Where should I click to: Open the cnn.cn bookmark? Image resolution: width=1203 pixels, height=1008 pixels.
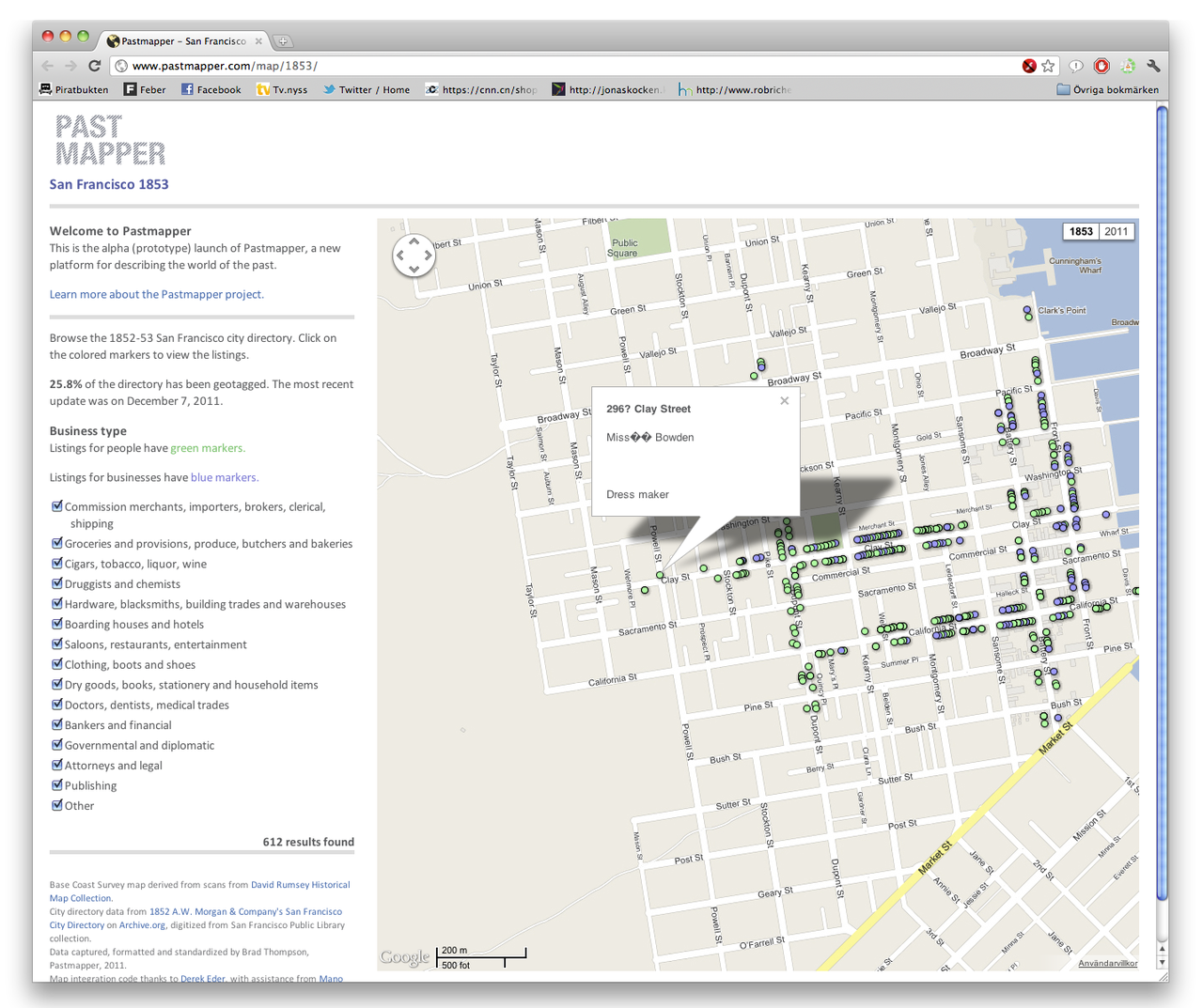[481, 90]
